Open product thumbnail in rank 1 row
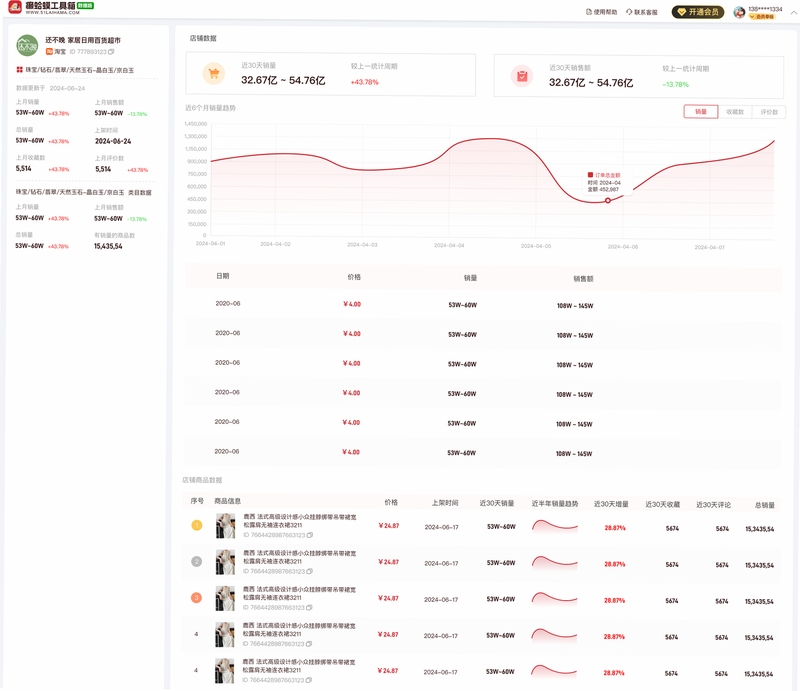Screen dimensions: 800x691 [225, 526]
